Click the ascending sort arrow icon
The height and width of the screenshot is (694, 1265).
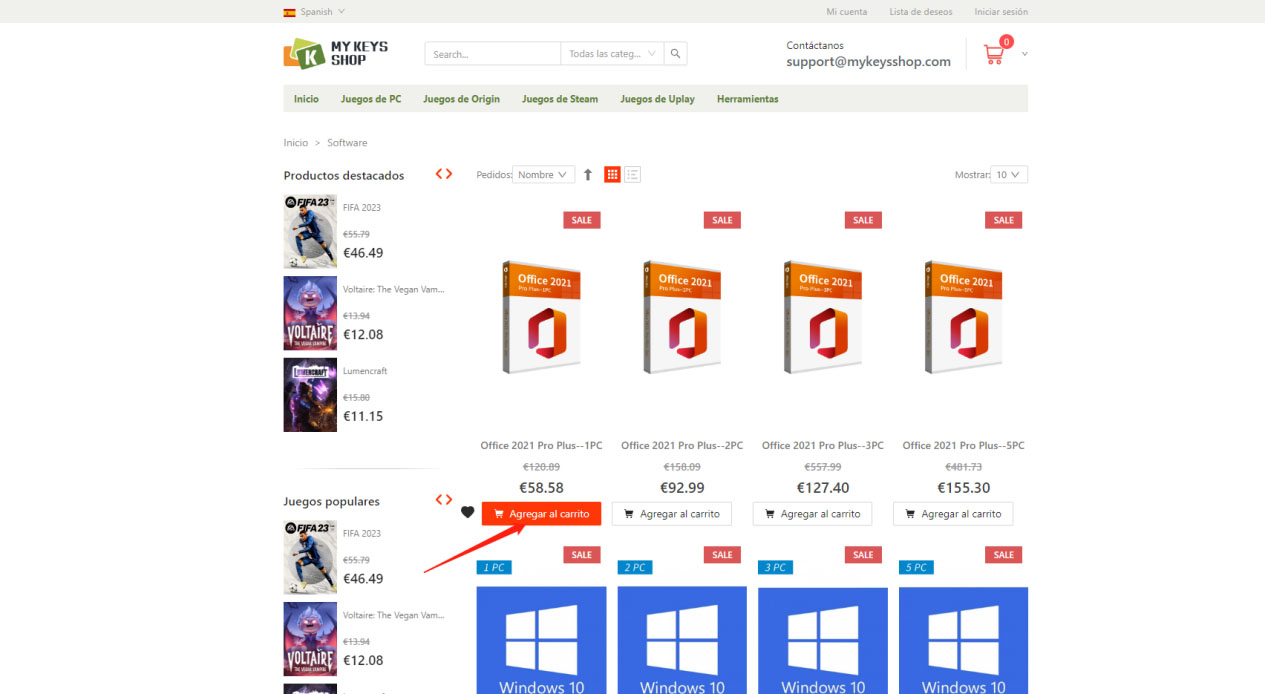[x=588, y=174]
